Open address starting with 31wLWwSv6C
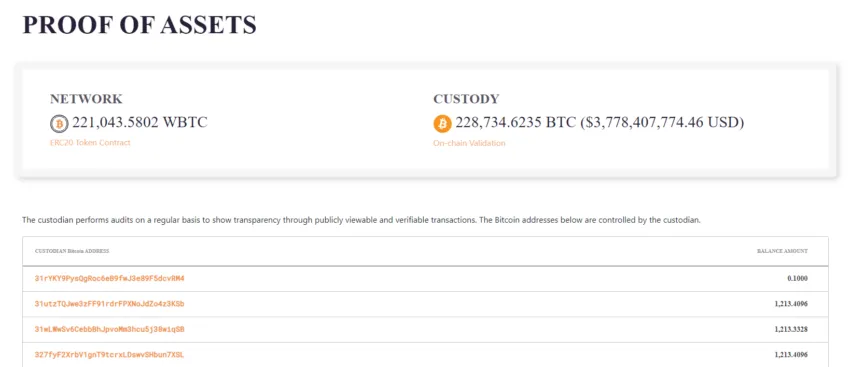Viewport: 850px width, 367px height. coord(110,329)
